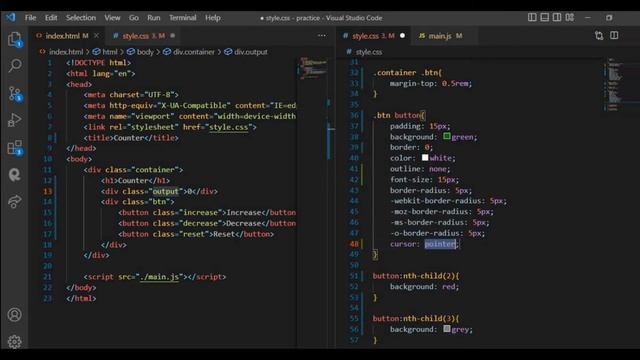Click unsaved dot on right style.css tab
This screenshot has height=360, width=640.
pos(402,36)
